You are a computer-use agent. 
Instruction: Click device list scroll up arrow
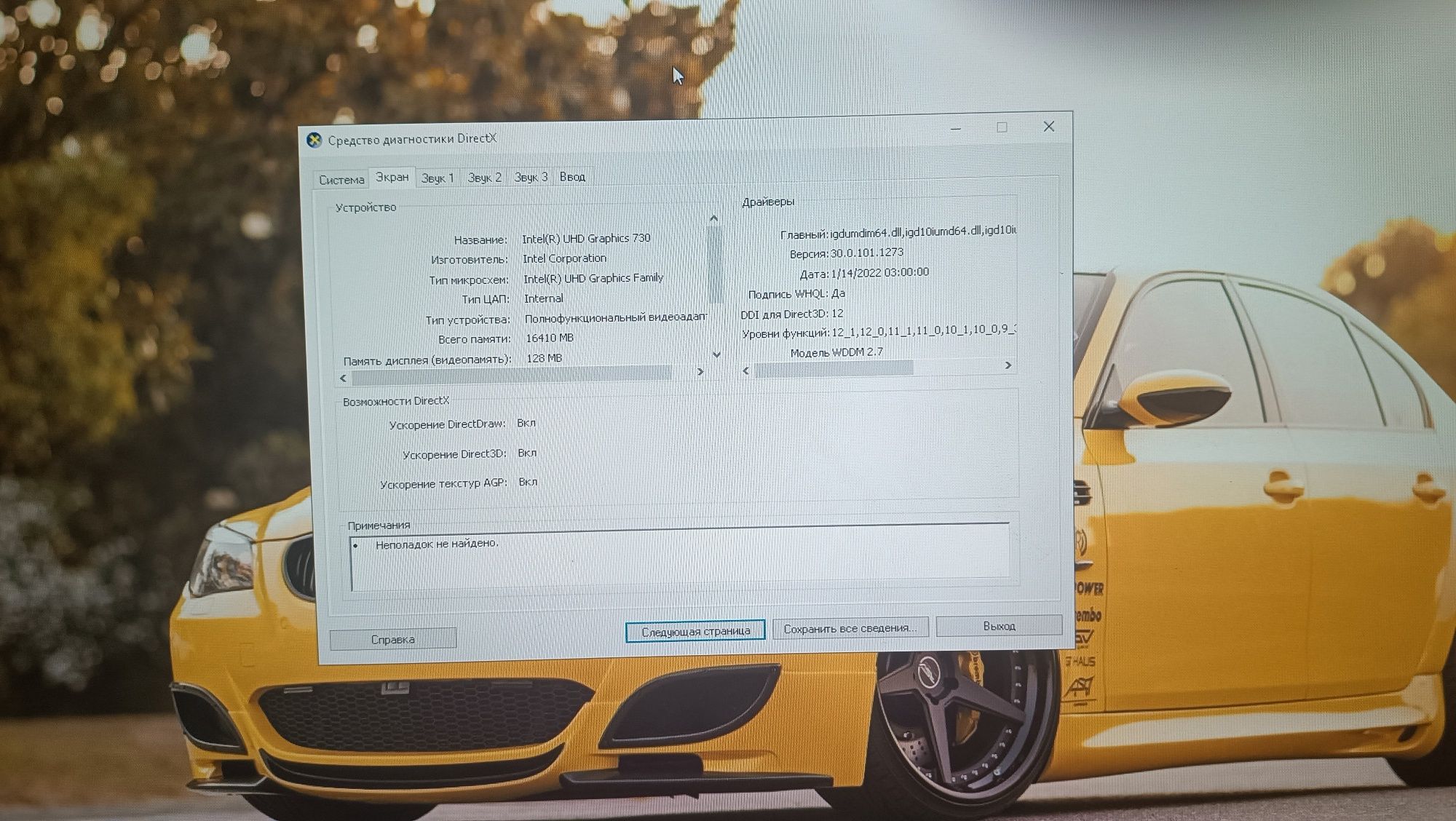point(713,218)
